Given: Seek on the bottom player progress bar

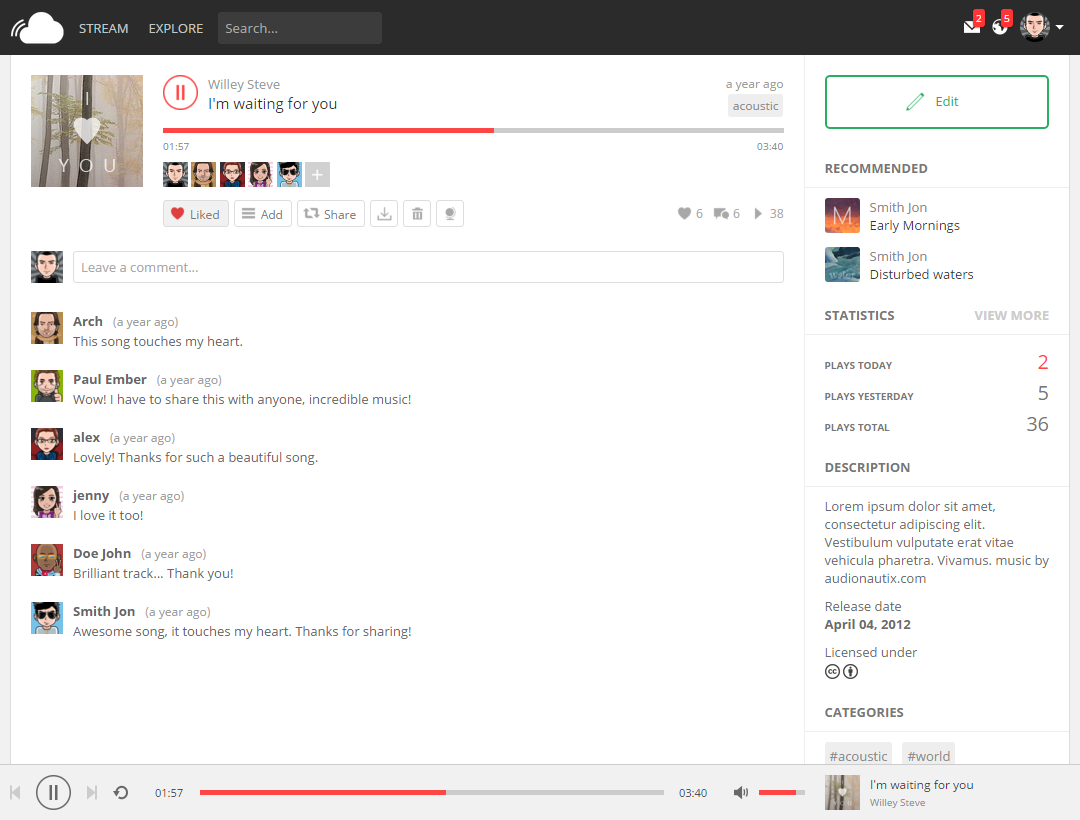Looking at the screenshot, I should click(x=432, y=792).
